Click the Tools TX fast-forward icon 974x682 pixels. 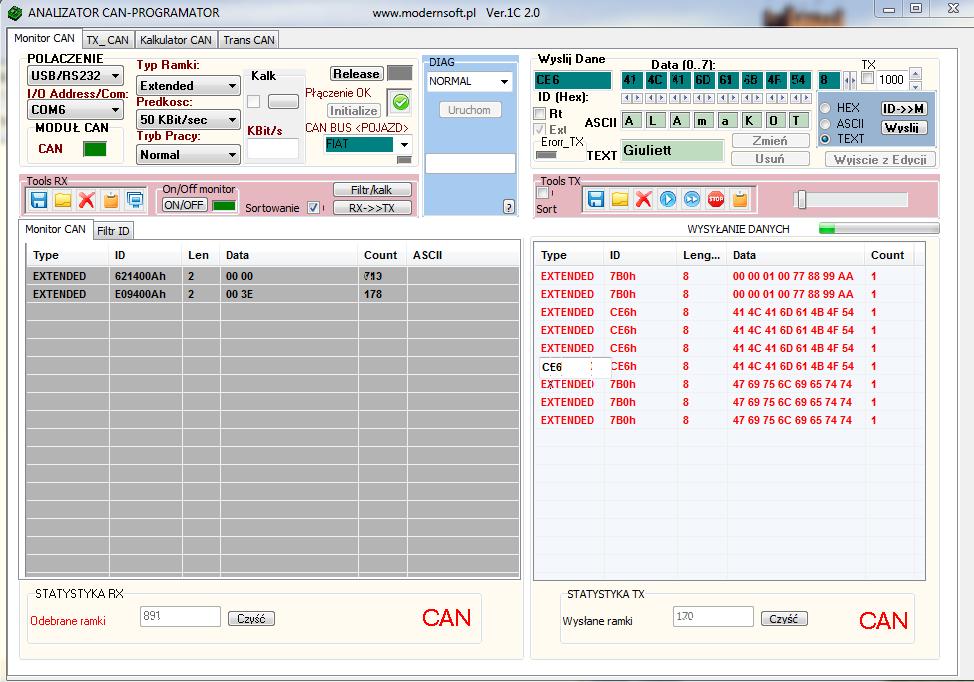point(691,199)
